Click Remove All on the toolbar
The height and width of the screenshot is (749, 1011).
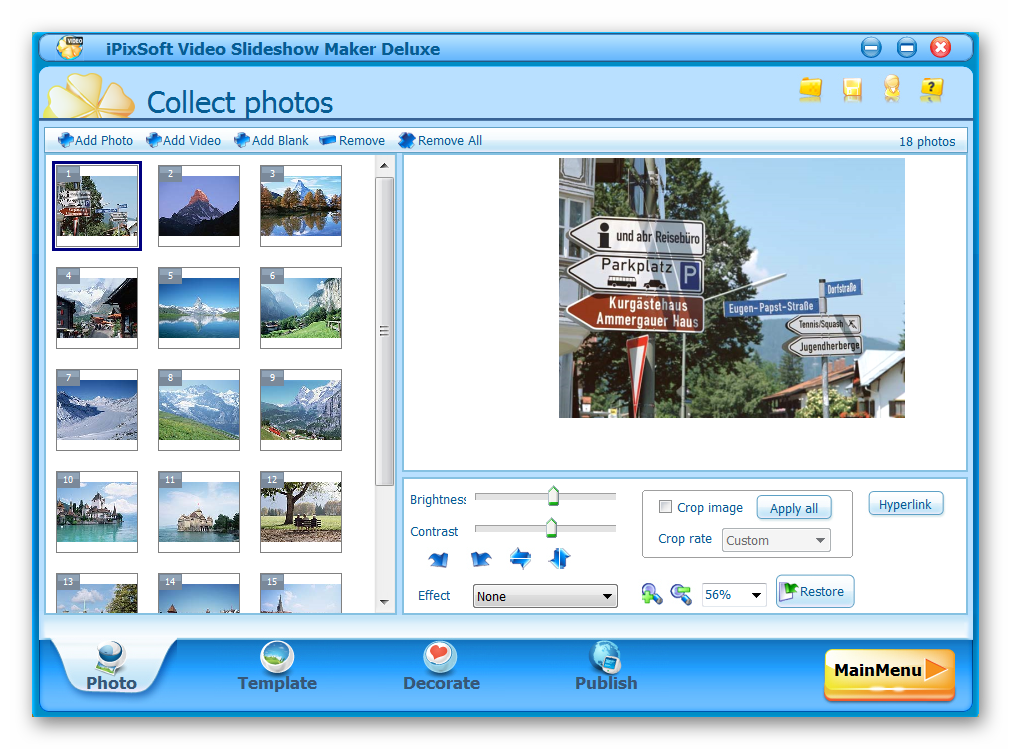(x=440, y=140)
